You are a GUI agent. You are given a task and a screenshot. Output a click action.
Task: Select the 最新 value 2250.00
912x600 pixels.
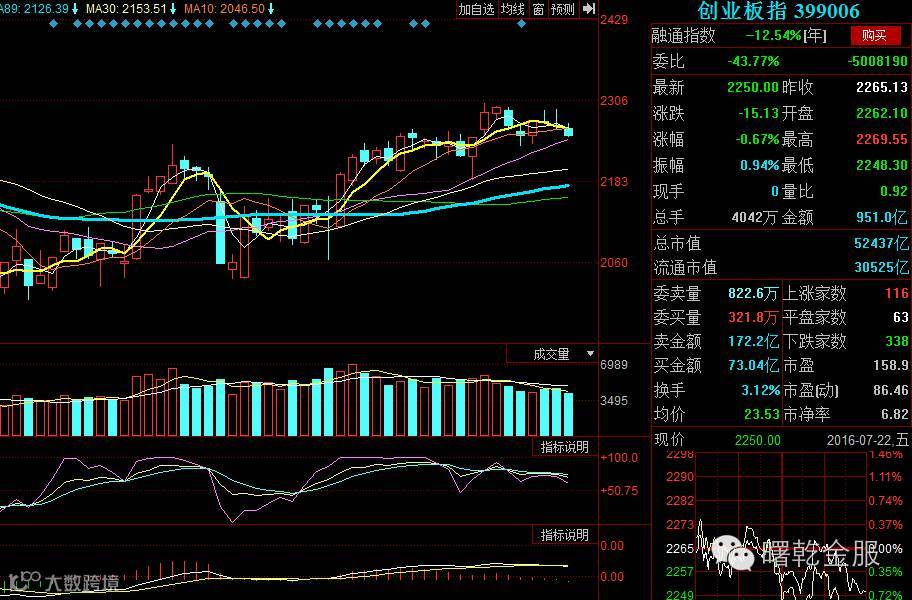[753, 87]
